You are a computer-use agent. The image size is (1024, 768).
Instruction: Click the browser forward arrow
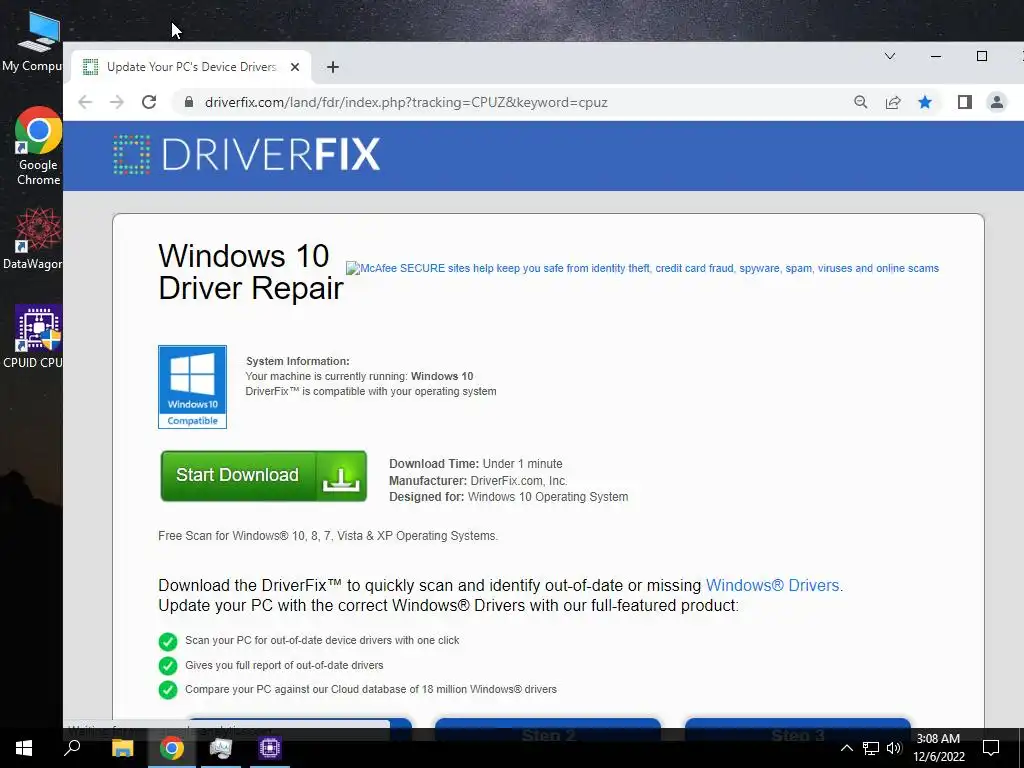coord(117,102)
